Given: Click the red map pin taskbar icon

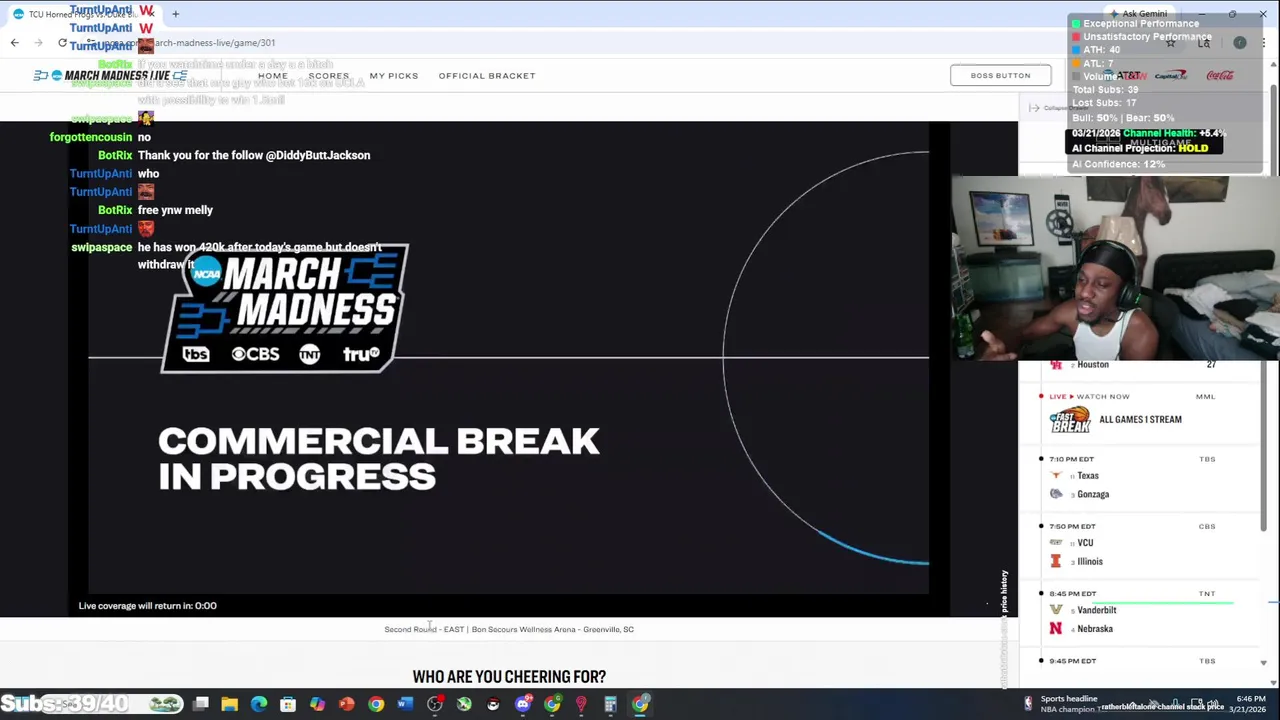Looking at the screenshot, I should 581,704.
